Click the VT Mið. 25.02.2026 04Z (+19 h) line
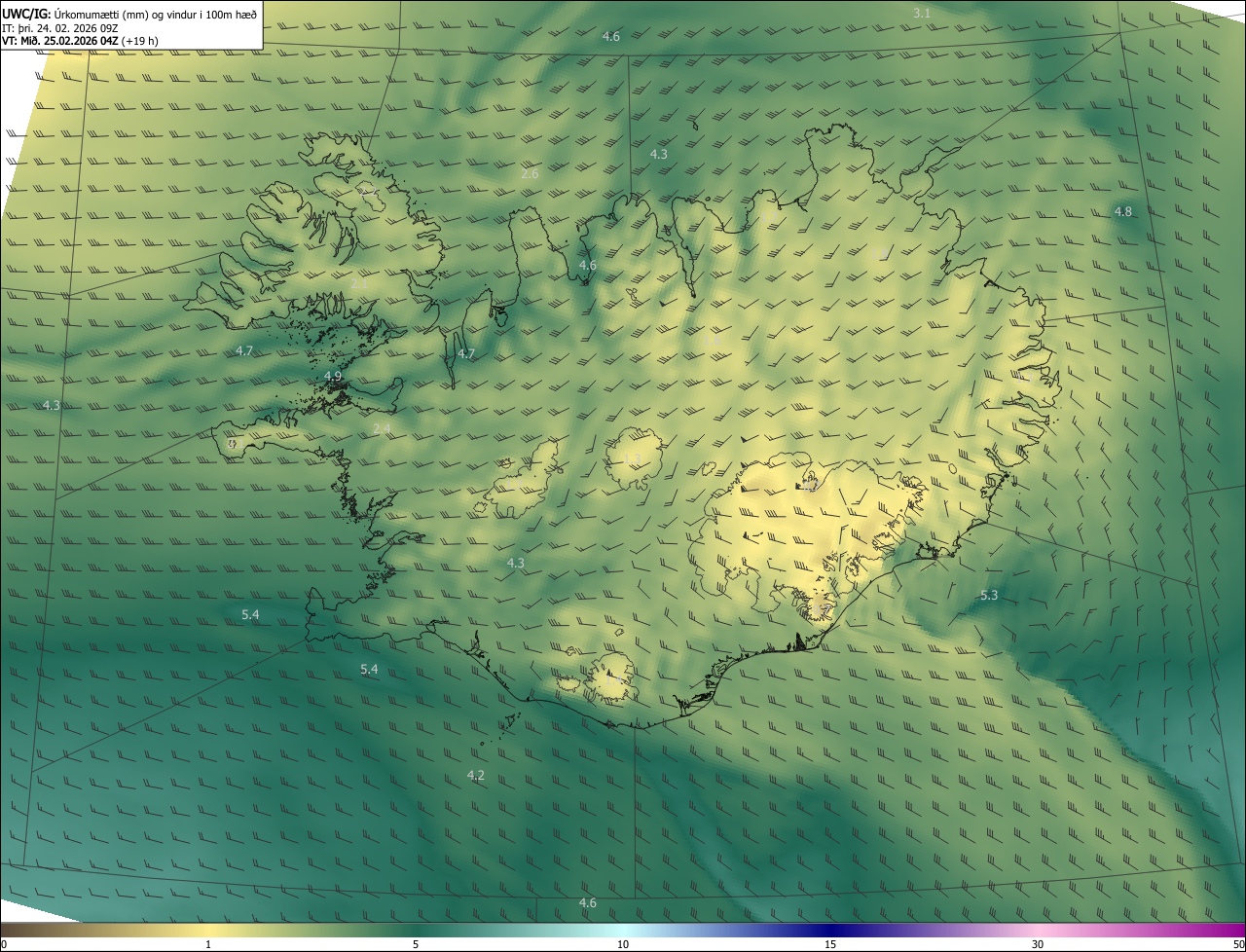The image size is (1246, 952). [x=80, y=41]
